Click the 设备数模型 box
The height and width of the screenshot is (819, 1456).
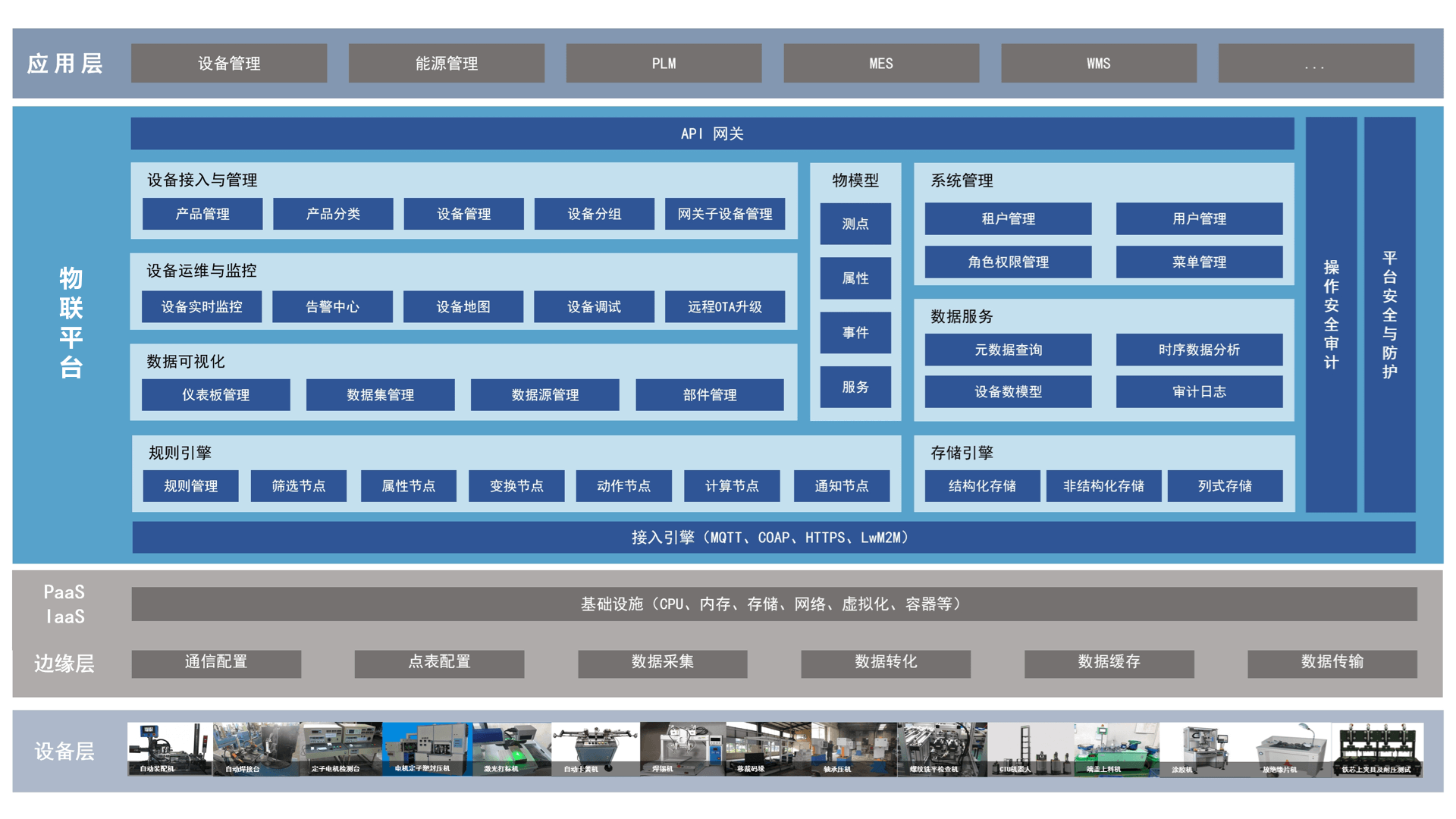pyautogui.click(x=1008, y=391)
